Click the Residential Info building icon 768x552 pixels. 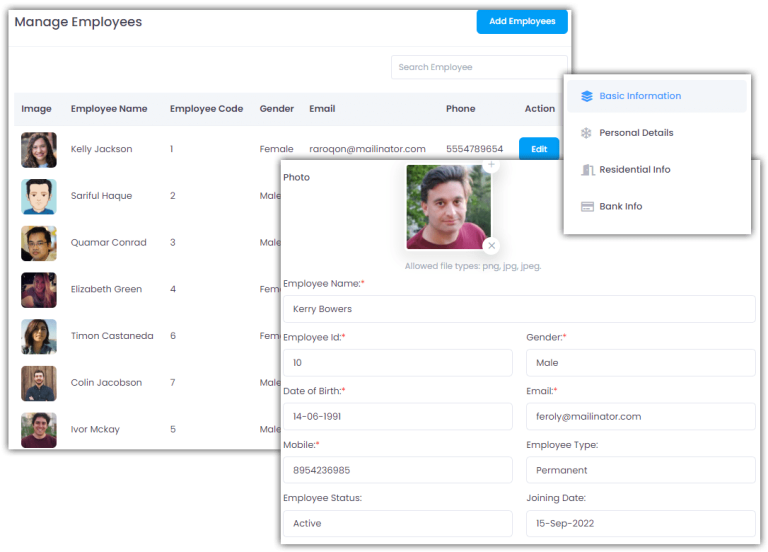coord(587,170)
